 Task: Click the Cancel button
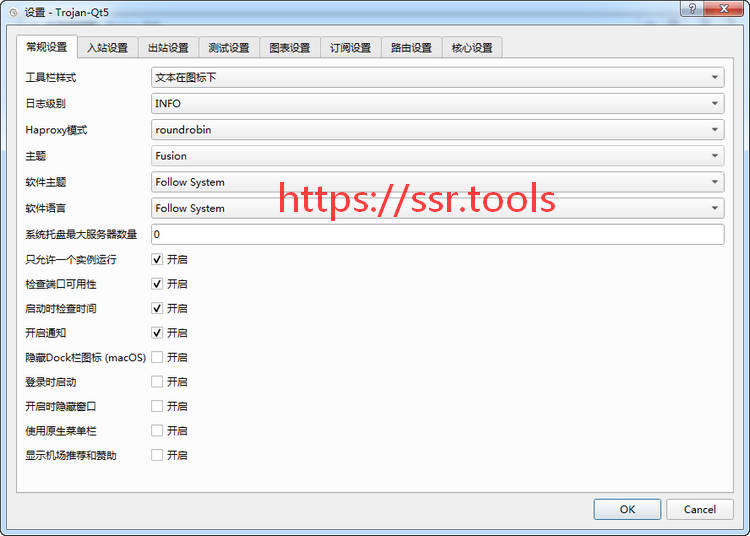pyautogui.click(x=700, y=509)
